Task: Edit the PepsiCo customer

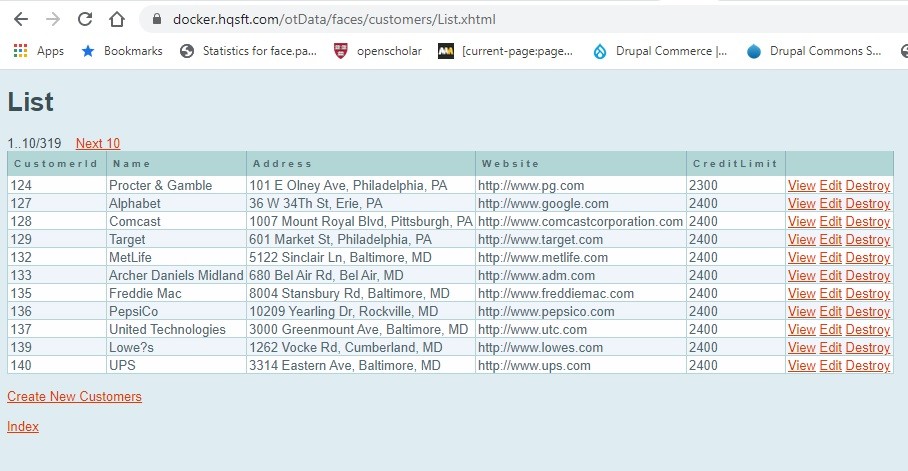Action: (830, 311)
